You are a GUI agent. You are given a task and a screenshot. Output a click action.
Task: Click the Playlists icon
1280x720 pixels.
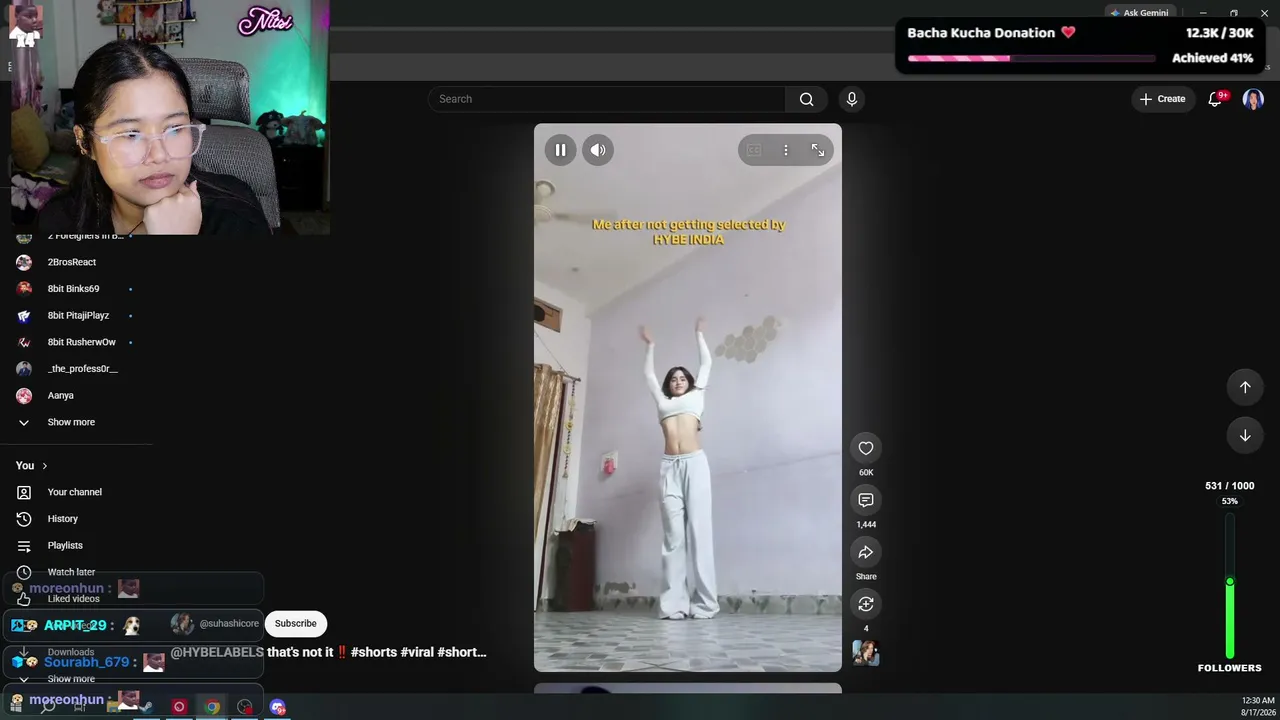(24, 546)
